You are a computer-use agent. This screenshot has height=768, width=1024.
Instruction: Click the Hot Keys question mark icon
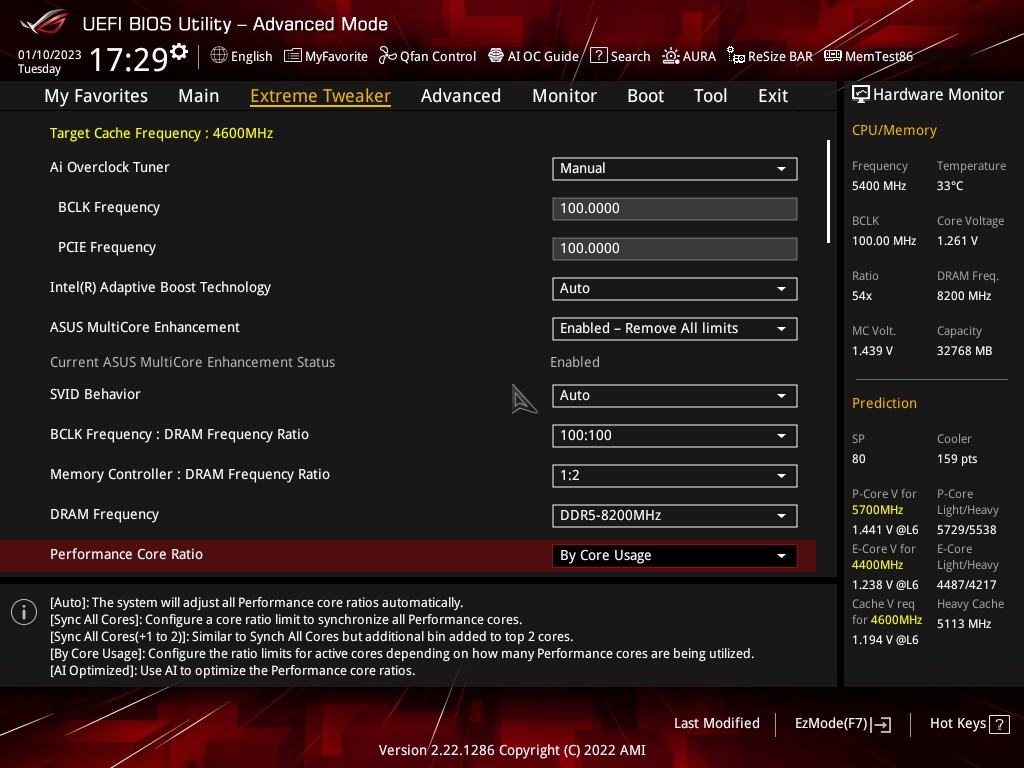click(x=999, y=724)
